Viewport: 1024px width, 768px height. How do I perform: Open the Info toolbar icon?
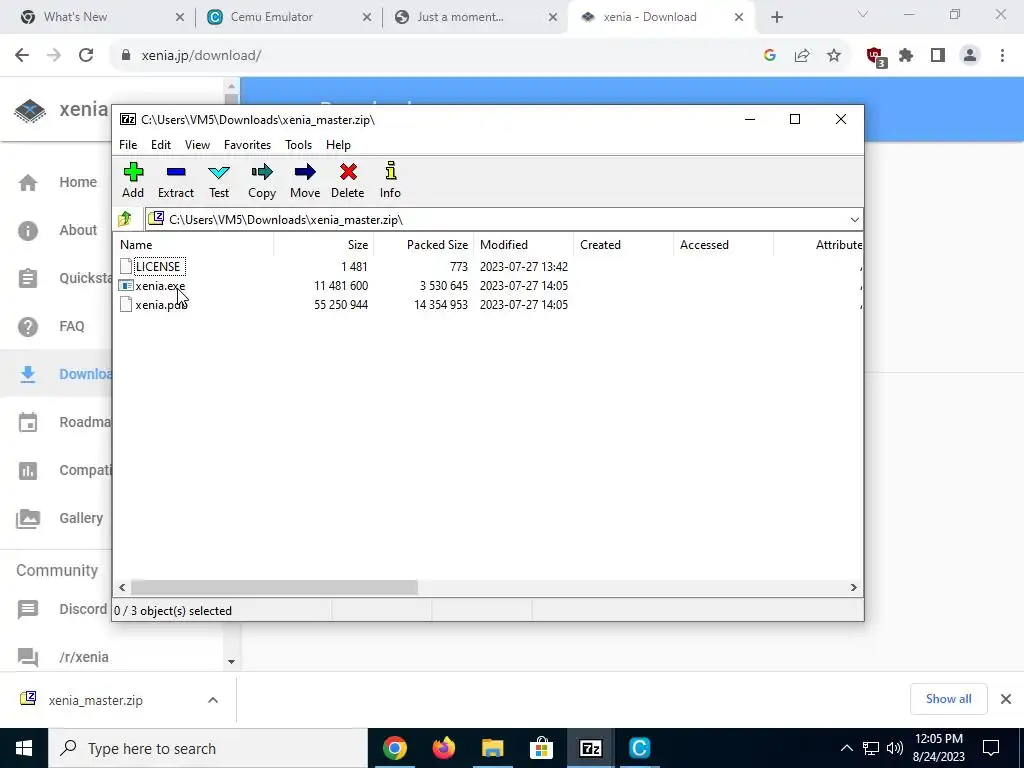(x=391, y=181)
